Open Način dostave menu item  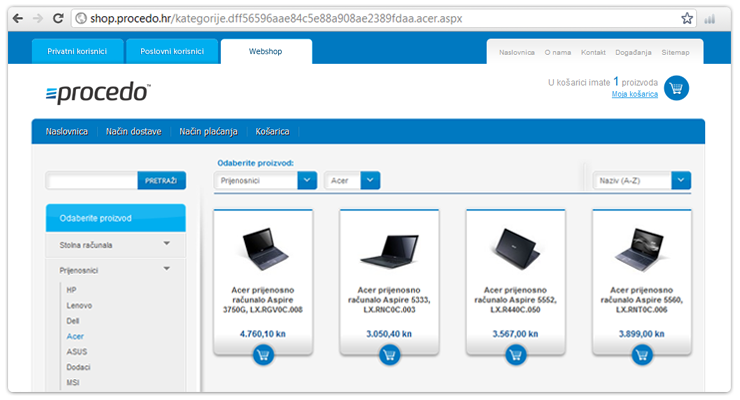pyautogui.click(x=134, y=132)
